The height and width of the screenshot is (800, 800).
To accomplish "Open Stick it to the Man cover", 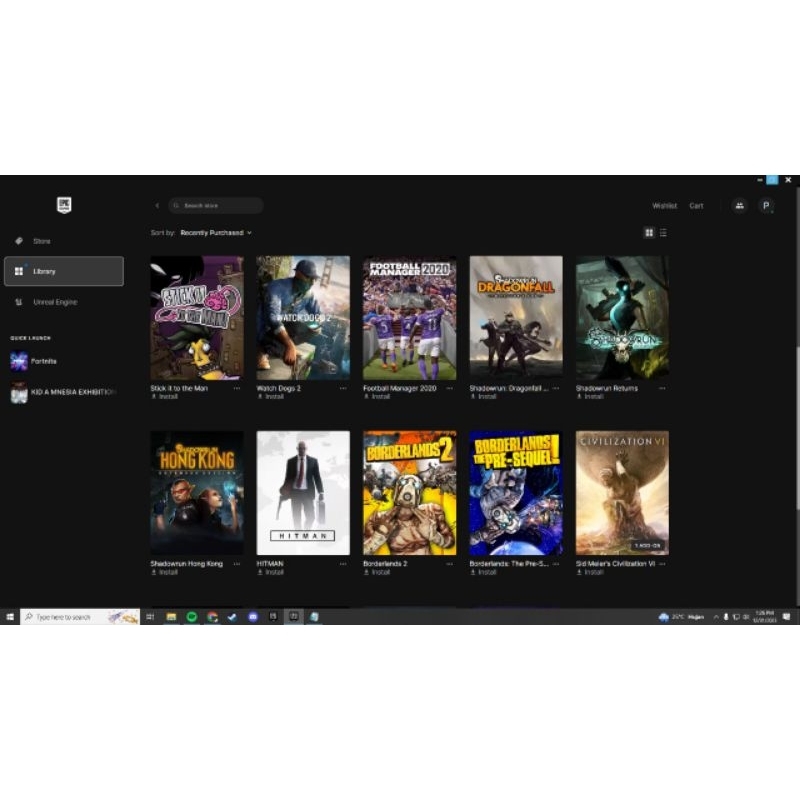I will click(x=197, y=318).
